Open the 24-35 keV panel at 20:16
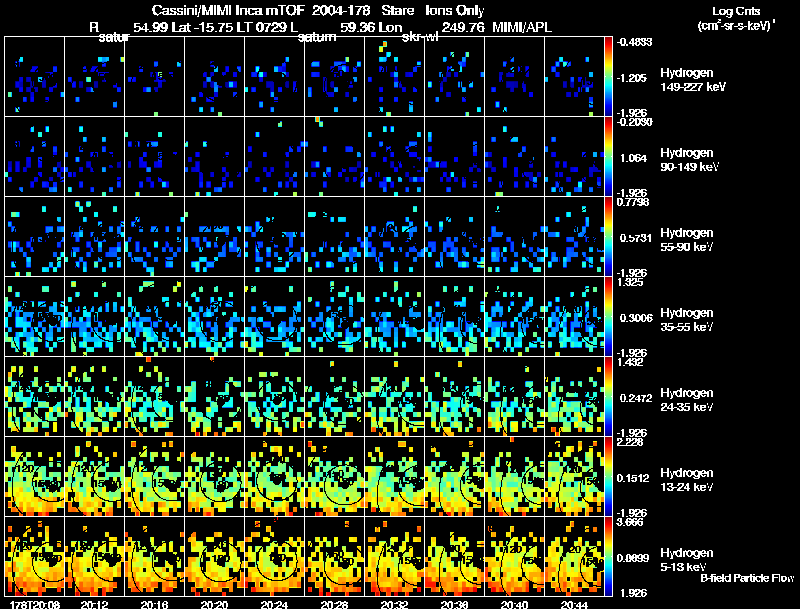This screenshot has width=800, height=609. (155, 396)
